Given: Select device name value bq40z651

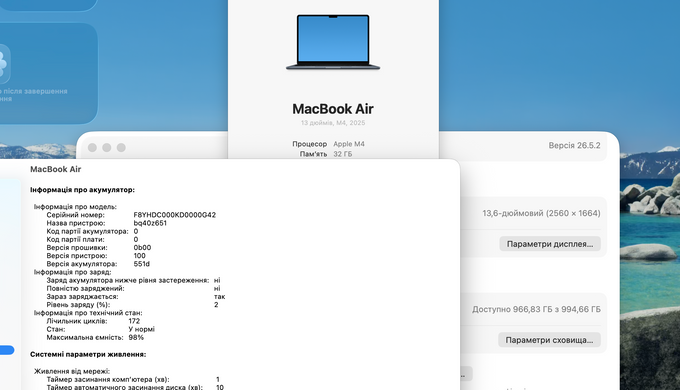Looking at the screenshot, I should tap(150, 223).
